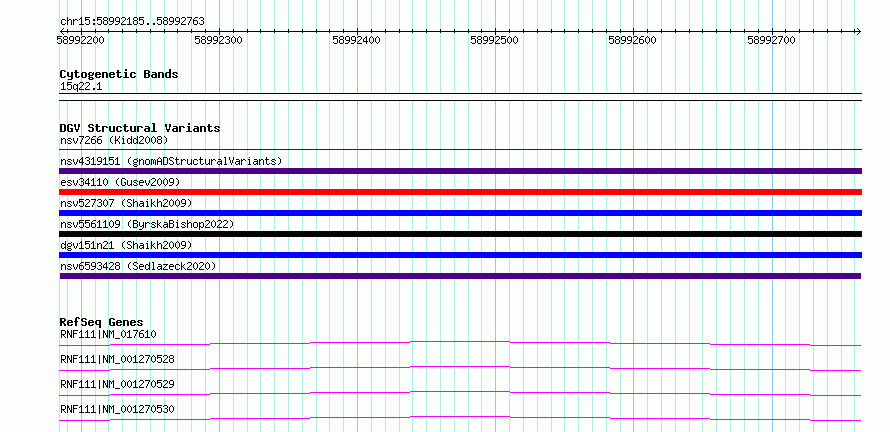The image size is (890, 432).
Task: Click ruler position 58992400
Action: 356,40
